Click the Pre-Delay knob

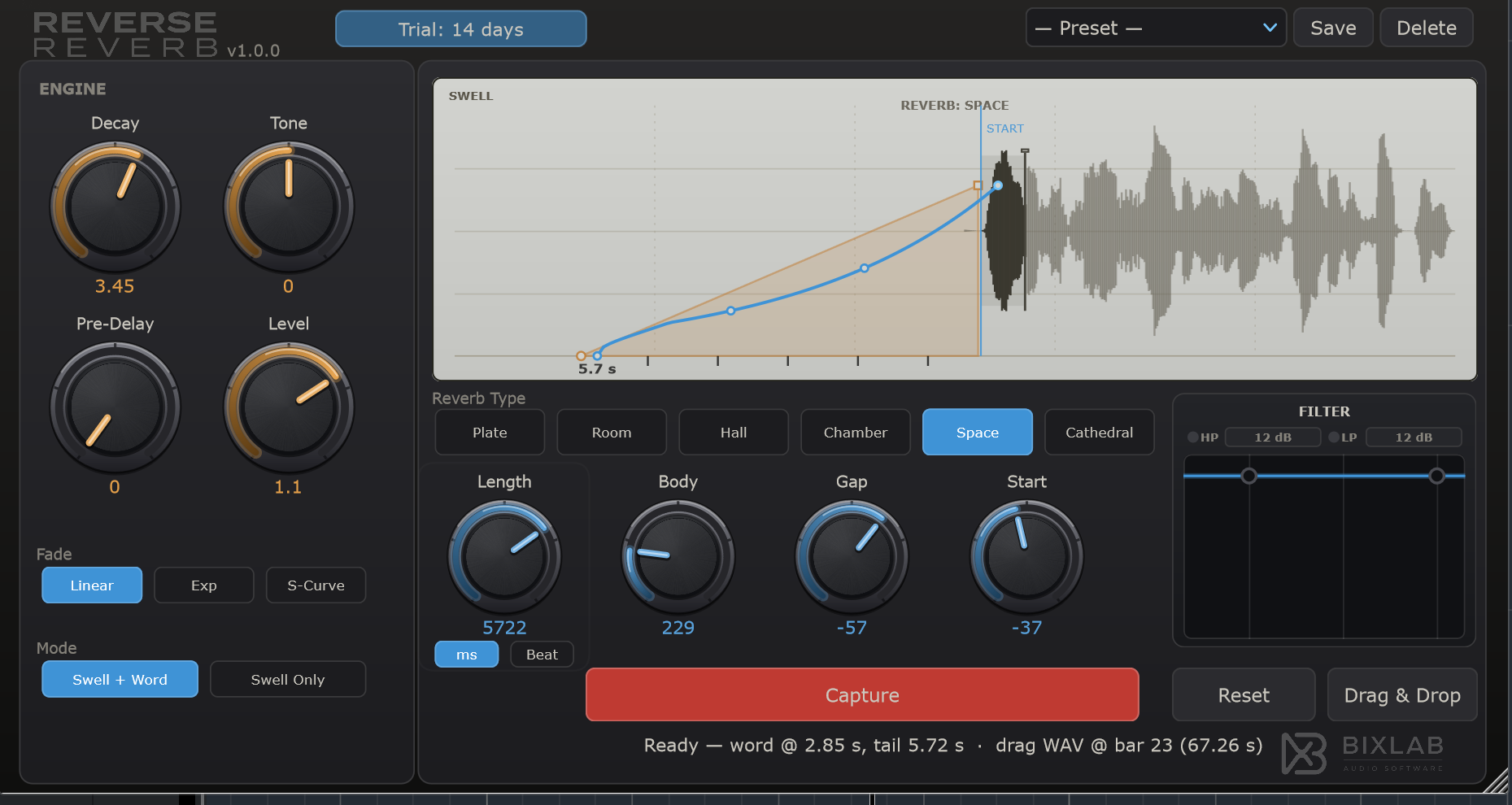[x=115, y=407]
